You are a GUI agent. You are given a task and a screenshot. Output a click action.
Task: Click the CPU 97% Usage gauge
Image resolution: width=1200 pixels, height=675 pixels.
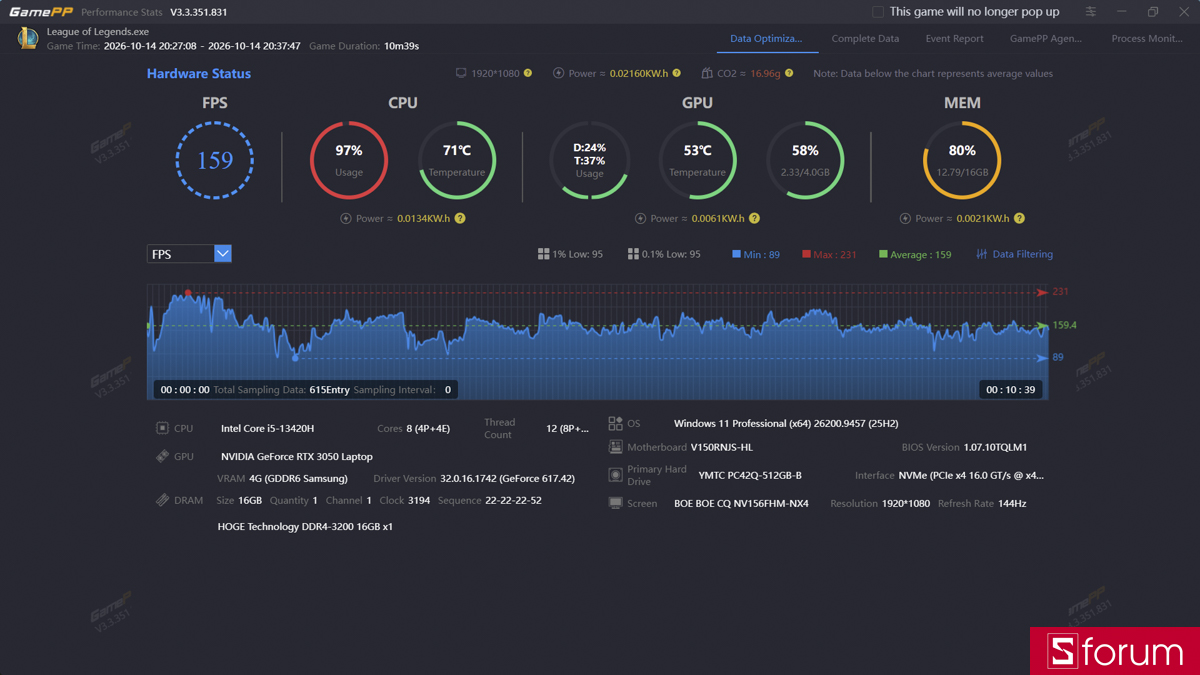tap(349, 160)
